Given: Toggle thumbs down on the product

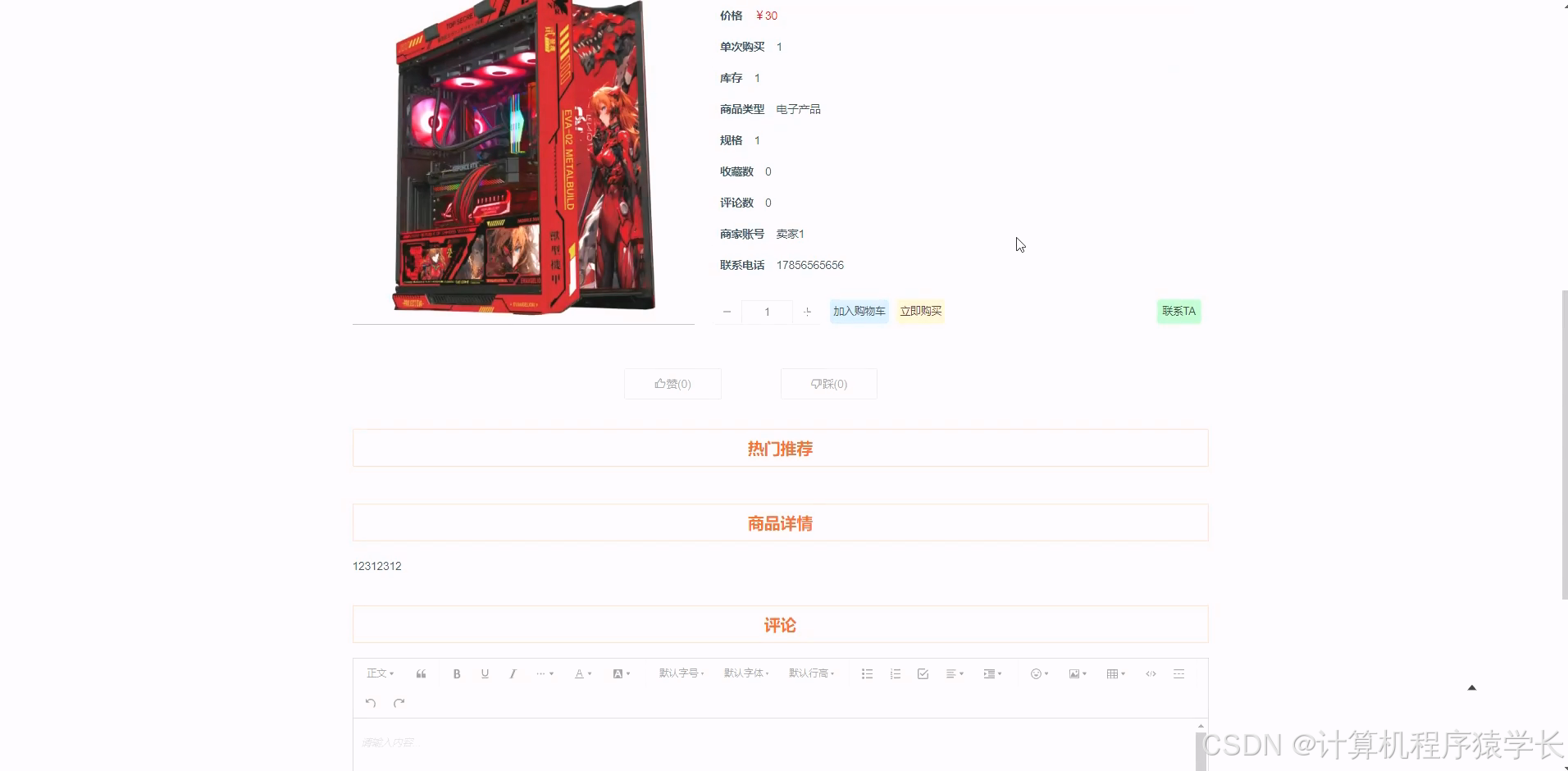Looking at the screenshot, I should pyautogui.click(x=828, y=383).
